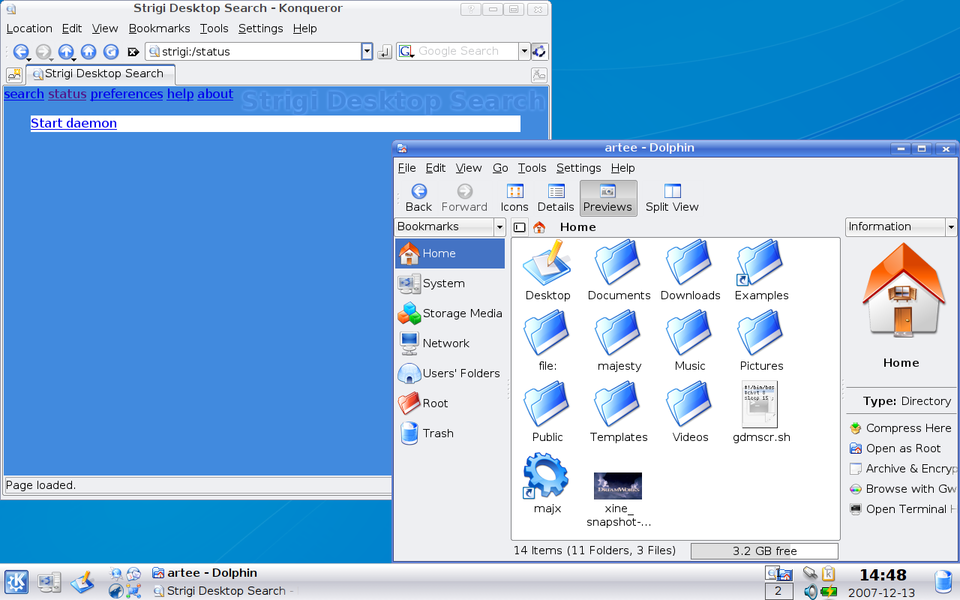
Task: Toggle Previews mode in Dolphin
Action: pyautogui.click(x=608, y=198)
